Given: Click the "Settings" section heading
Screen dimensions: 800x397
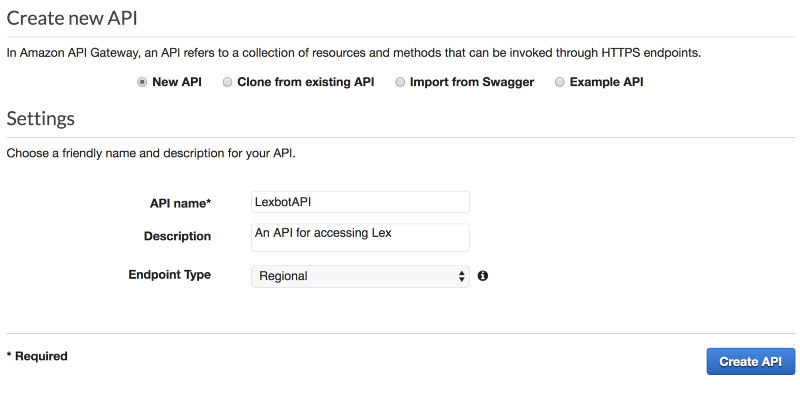Looking at the screenshot, I should point(40,118).
